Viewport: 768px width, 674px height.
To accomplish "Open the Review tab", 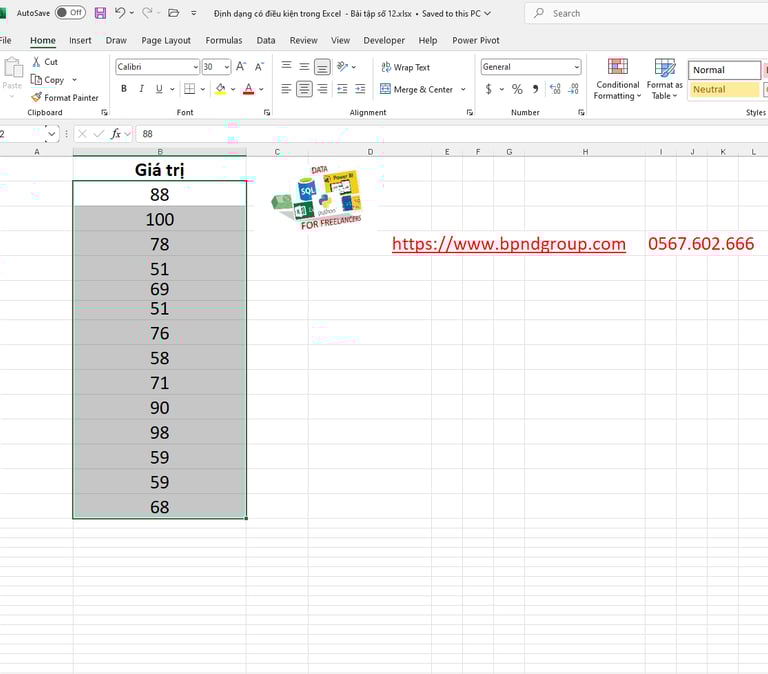I will (x=303, y=40).
